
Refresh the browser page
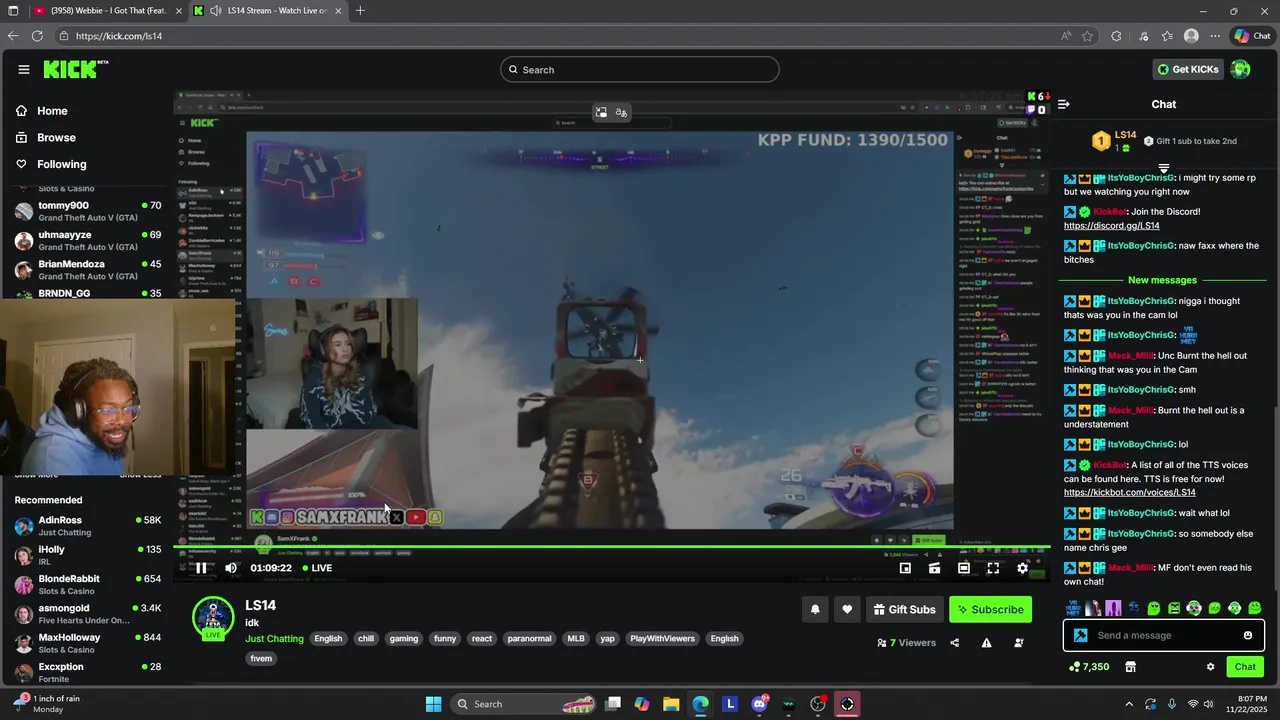[x=37, y=36]
